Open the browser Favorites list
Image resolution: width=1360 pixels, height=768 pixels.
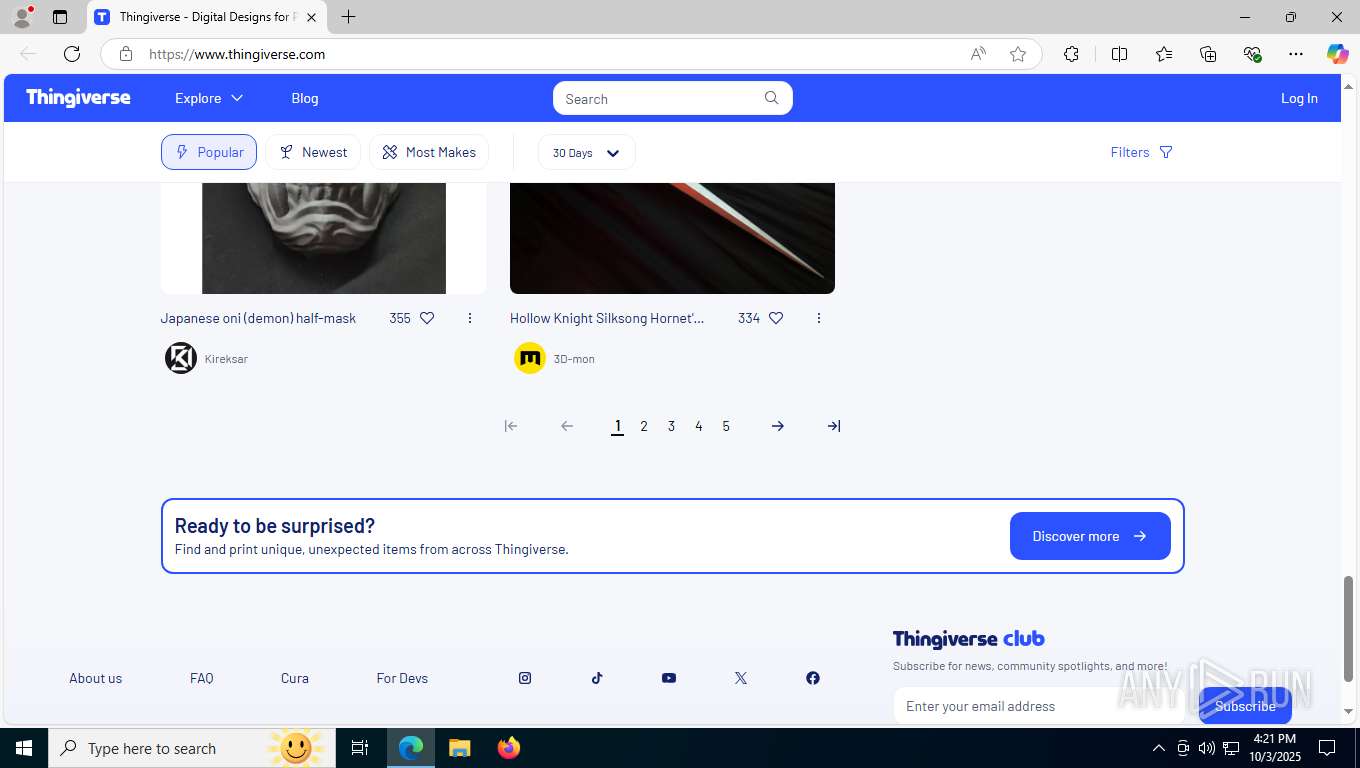coord(1164,54)
